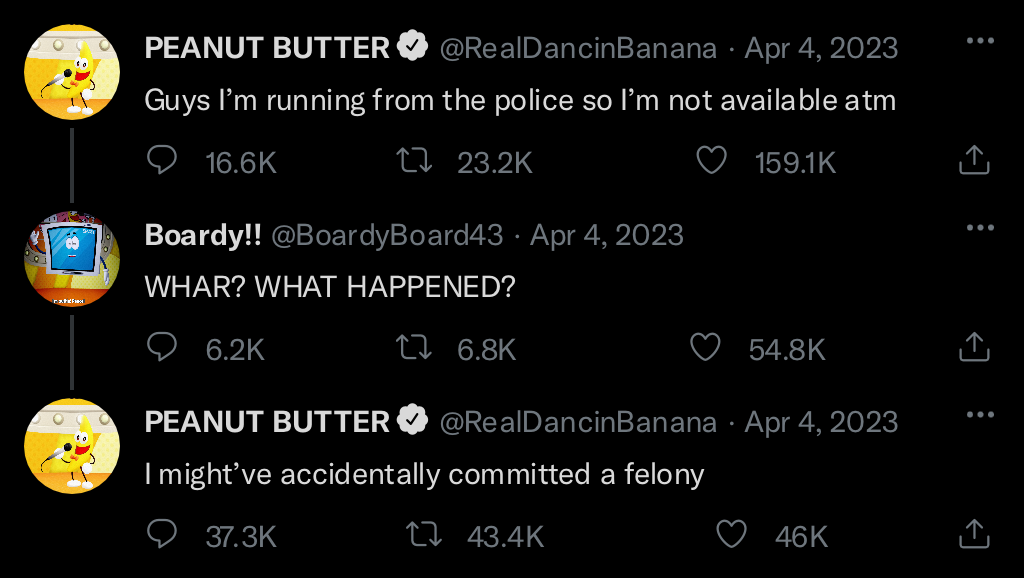The height and width of the screenshot is (578, 1024).
Task: Retweet the 'running from the police' tweet
Action: (414, 160)
